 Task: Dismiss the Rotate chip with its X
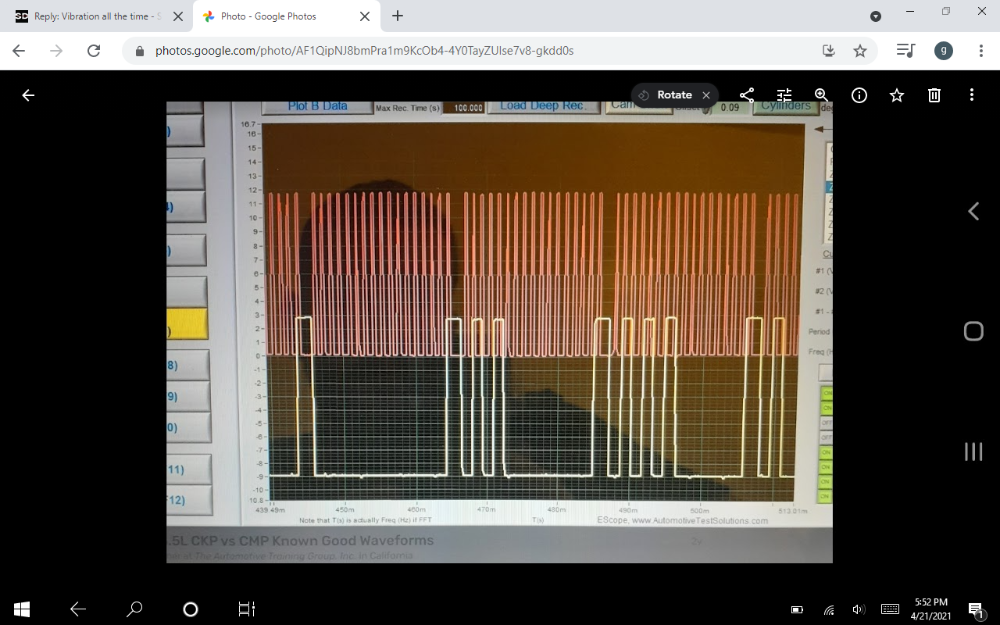706,95
